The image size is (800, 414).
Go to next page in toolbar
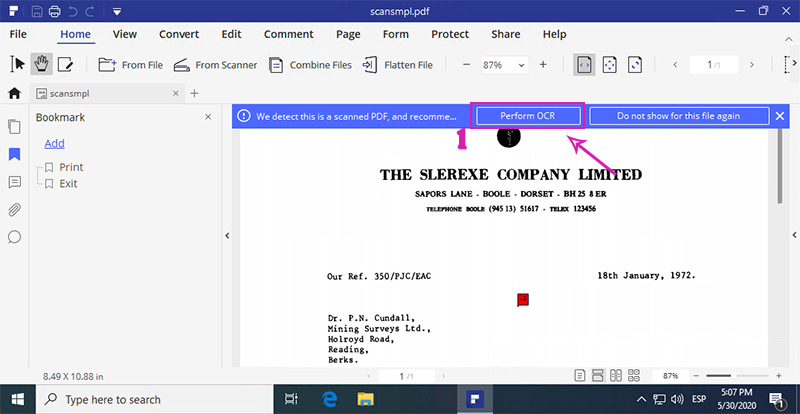(751, 65)
